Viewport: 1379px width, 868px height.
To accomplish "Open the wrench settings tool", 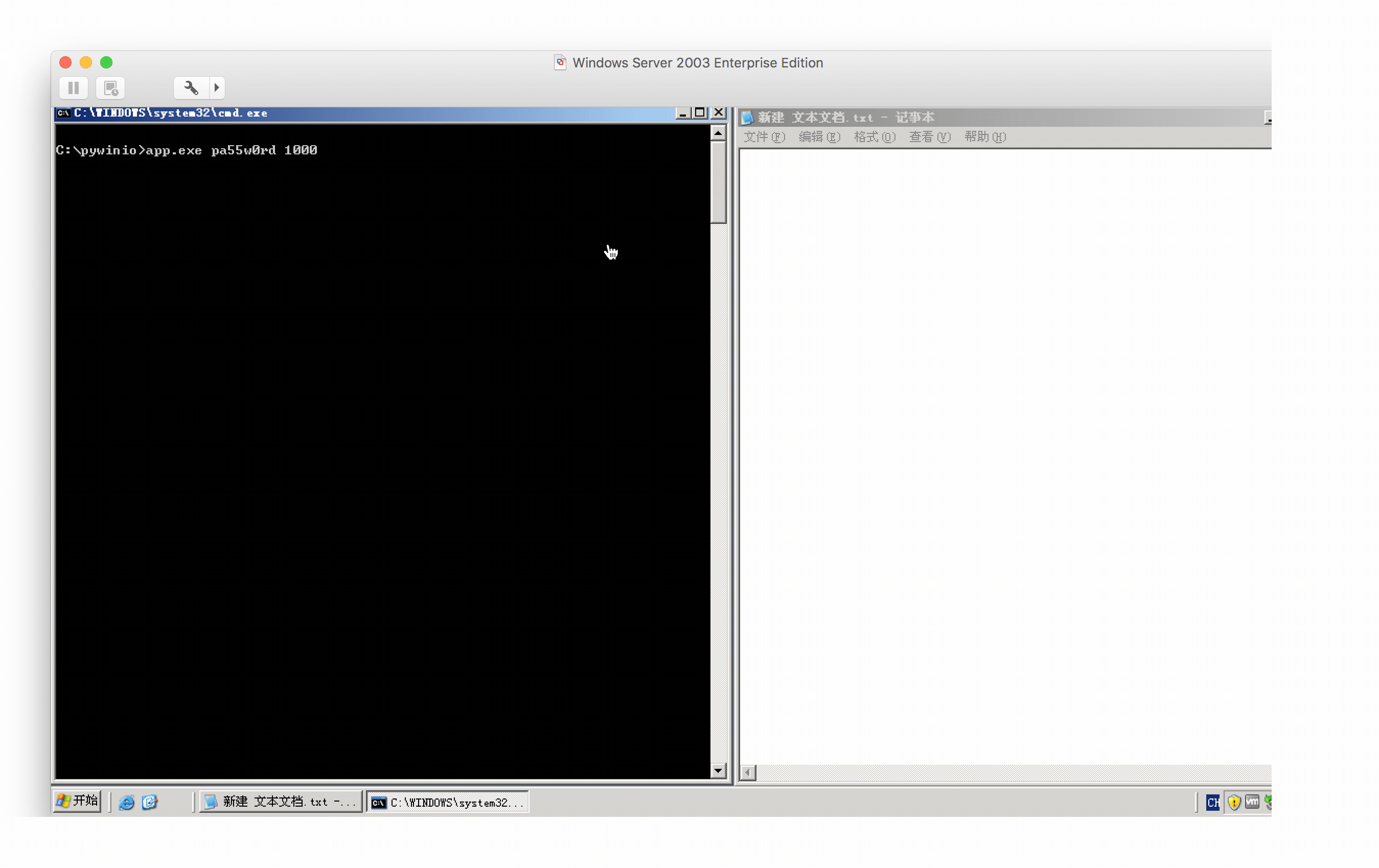I will click(191, 87).
